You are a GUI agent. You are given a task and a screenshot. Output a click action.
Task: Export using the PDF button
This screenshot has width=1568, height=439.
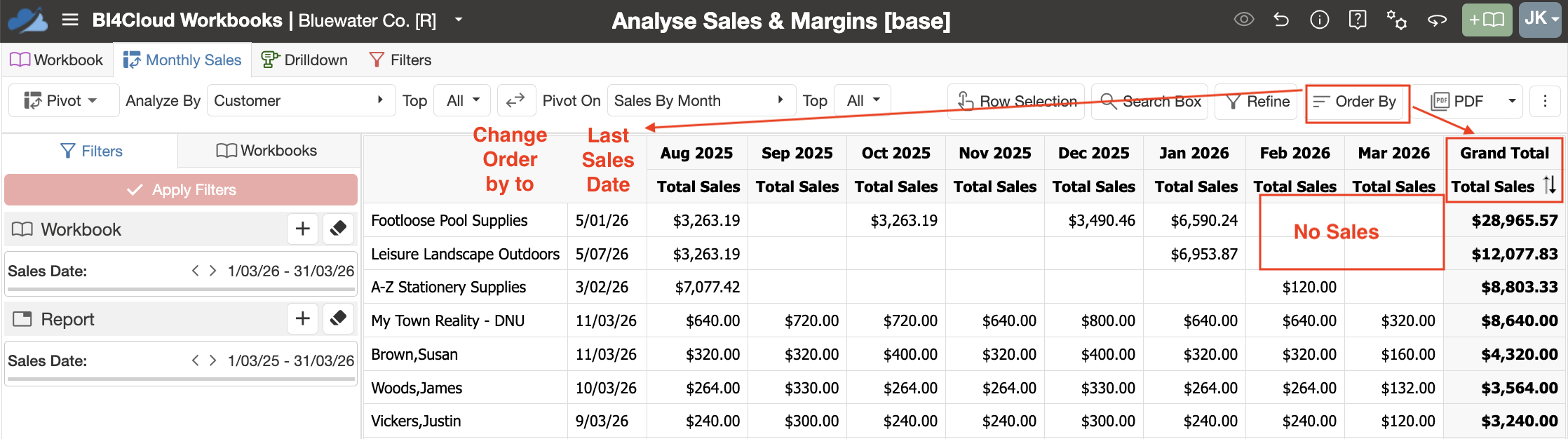click(x=1458, y=101)
